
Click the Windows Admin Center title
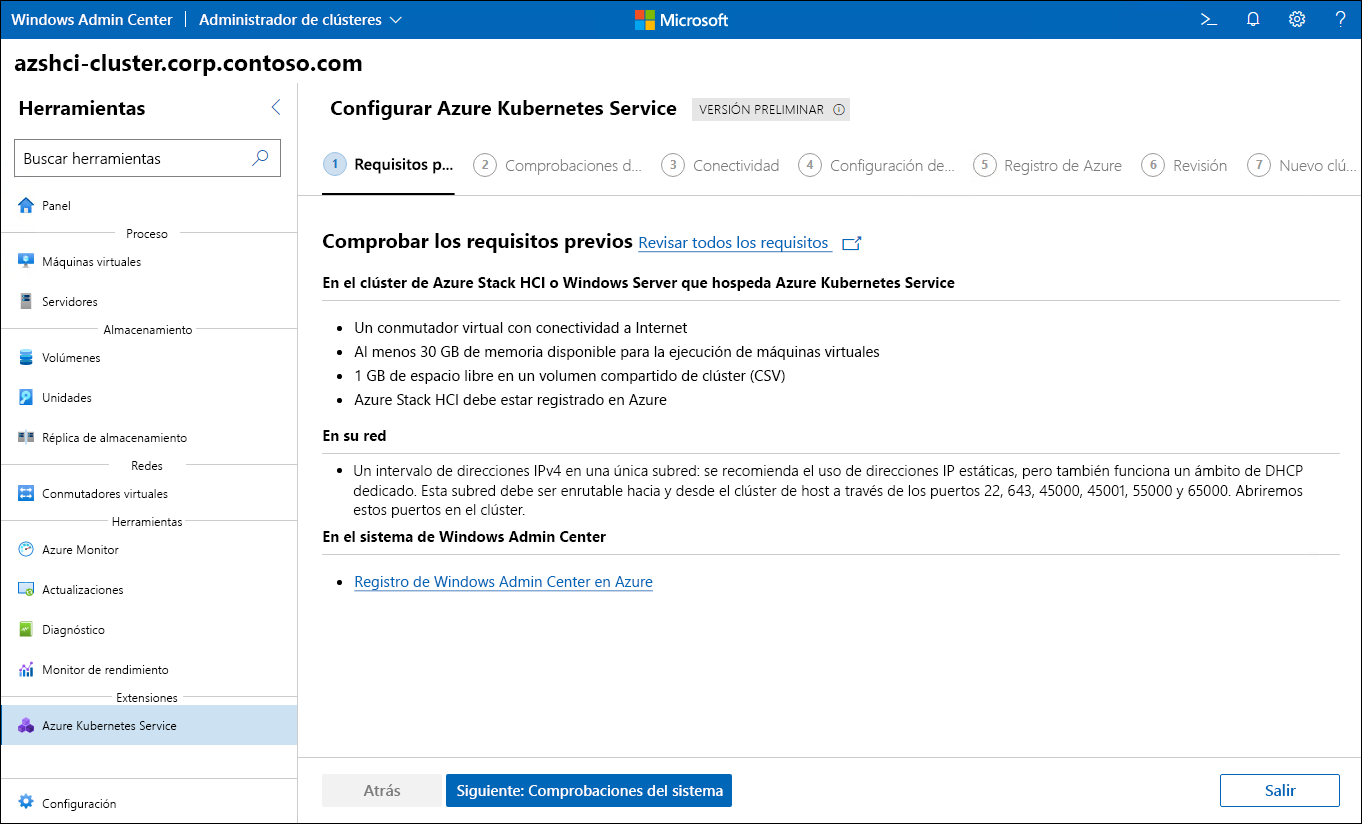[x=91, y=19]
